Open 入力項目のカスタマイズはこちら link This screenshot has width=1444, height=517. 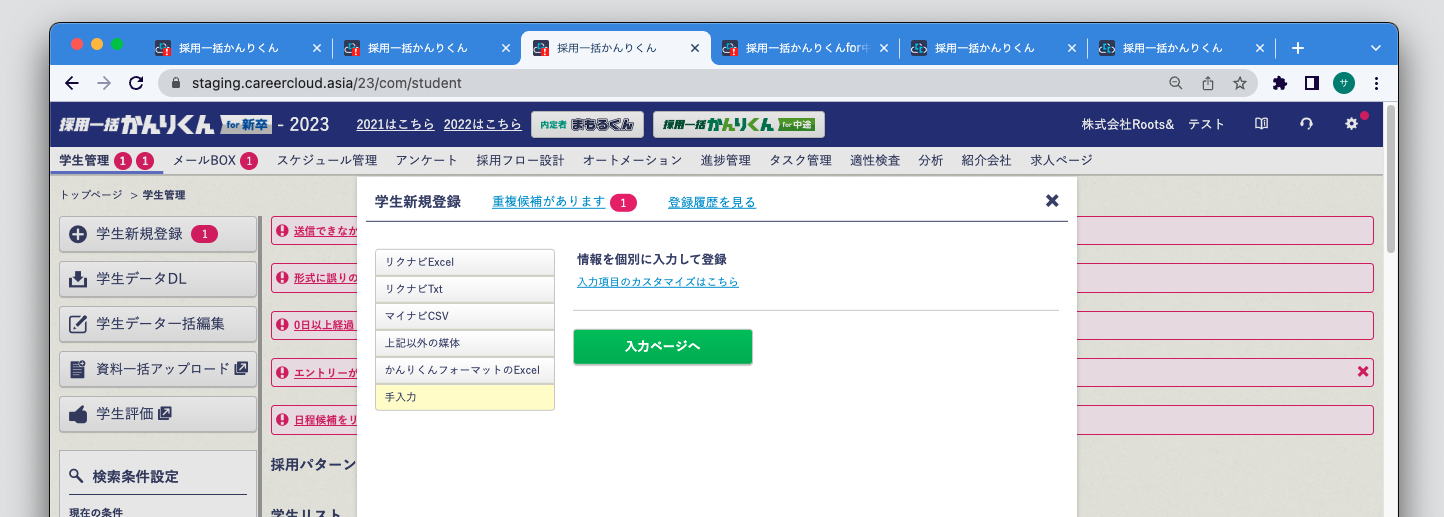click(x=658, y=282)
